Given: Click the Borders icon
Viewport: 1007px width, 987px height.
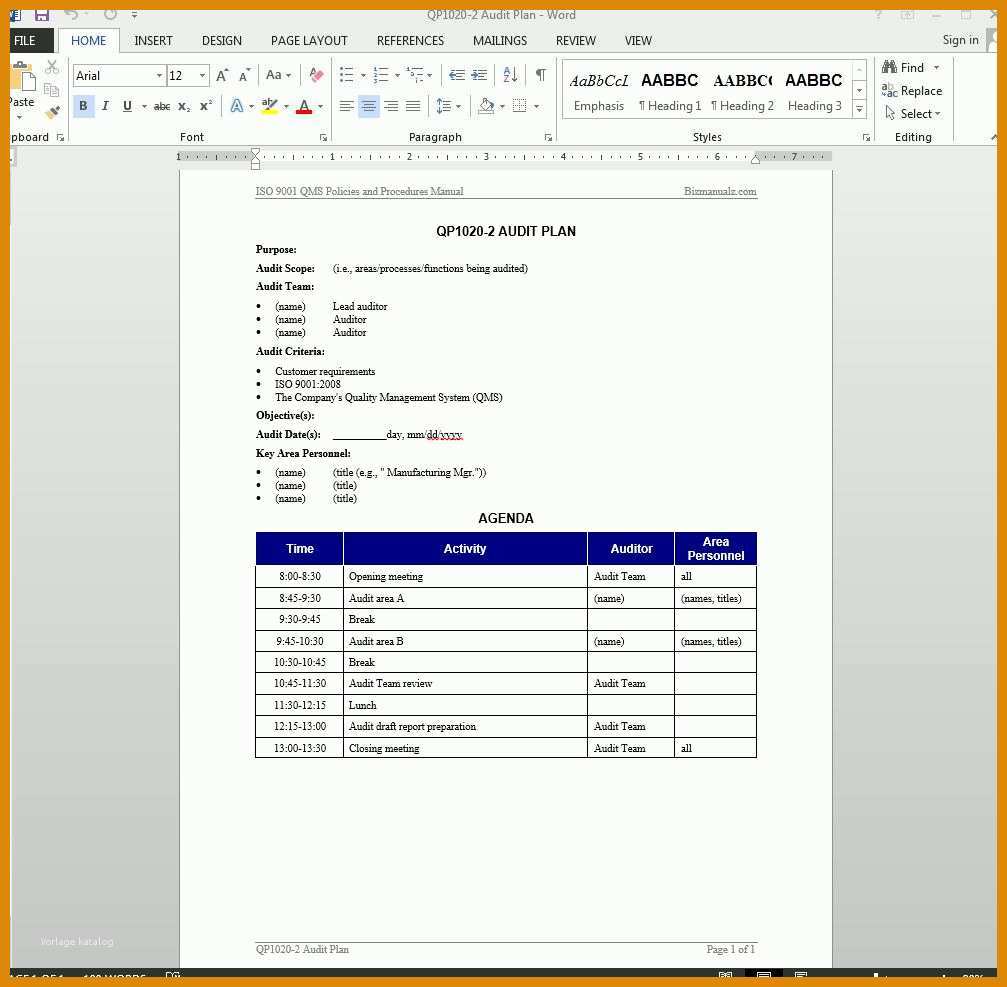Looking at the screenshot, I should point(520,106).
